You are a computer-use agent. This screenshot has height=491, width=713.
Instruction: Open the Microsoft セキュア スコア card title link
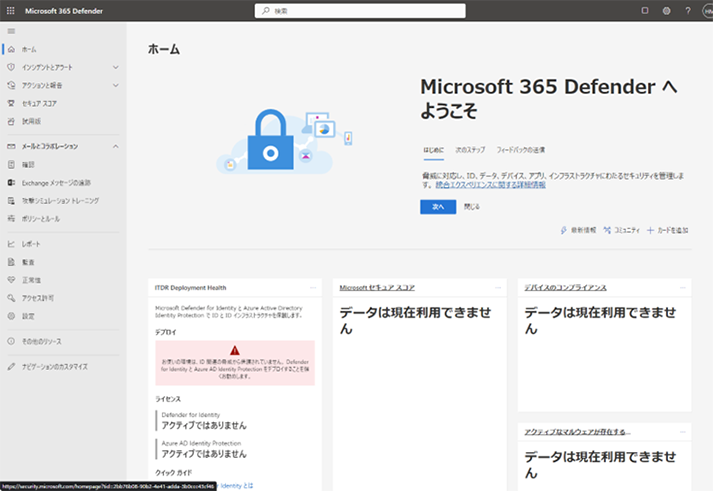click(x=377, y=287)
